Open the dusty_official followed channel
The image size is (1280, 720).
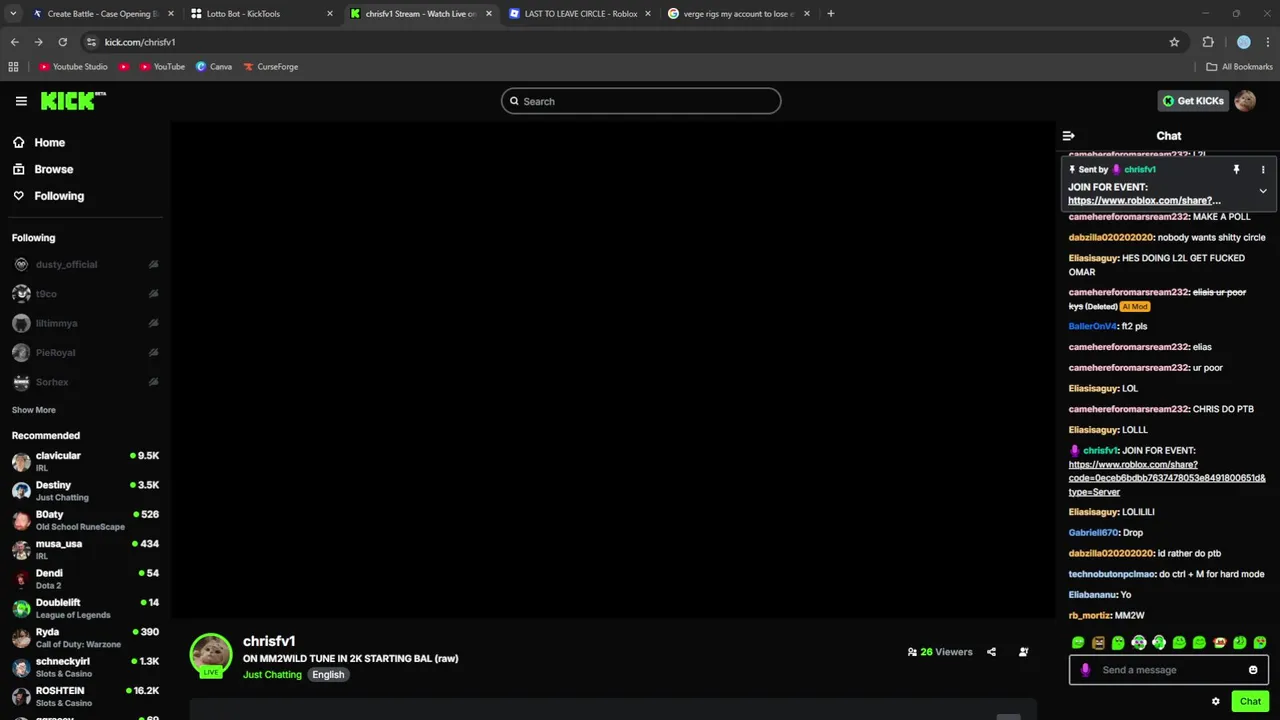(x=85, y=265)
